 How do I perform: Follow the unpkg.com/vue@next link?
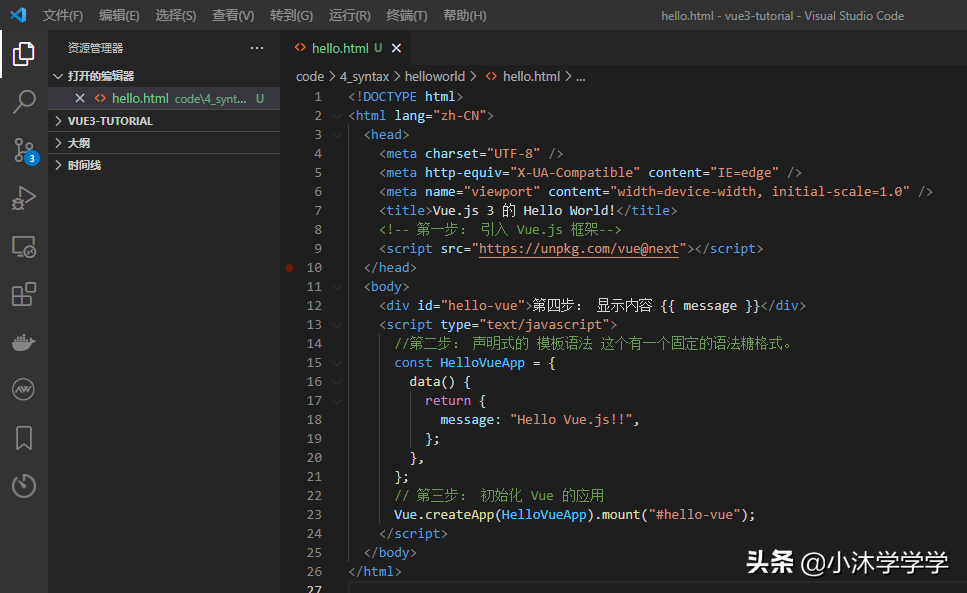[x=578, y=248]
